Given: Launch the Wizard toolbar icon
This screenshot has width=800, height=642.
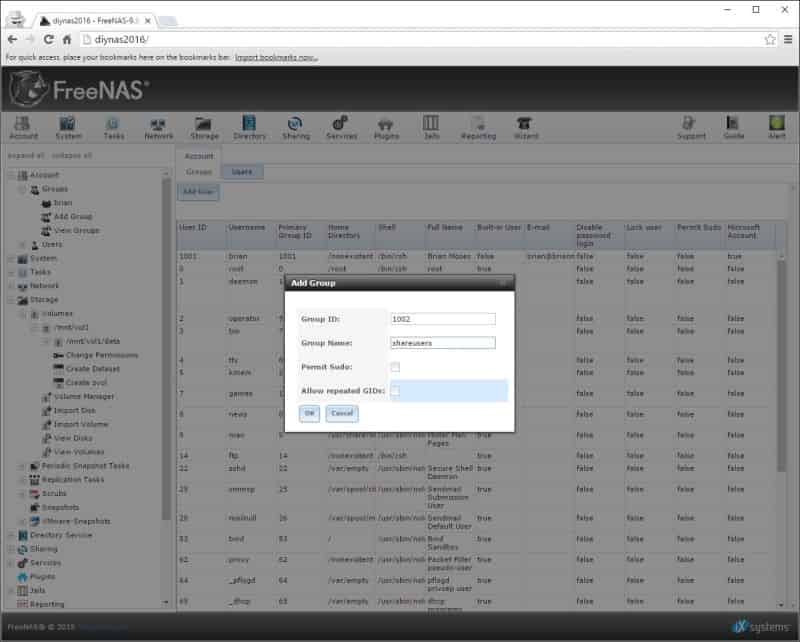Looking at the screenshot, I should coord(526,128).
